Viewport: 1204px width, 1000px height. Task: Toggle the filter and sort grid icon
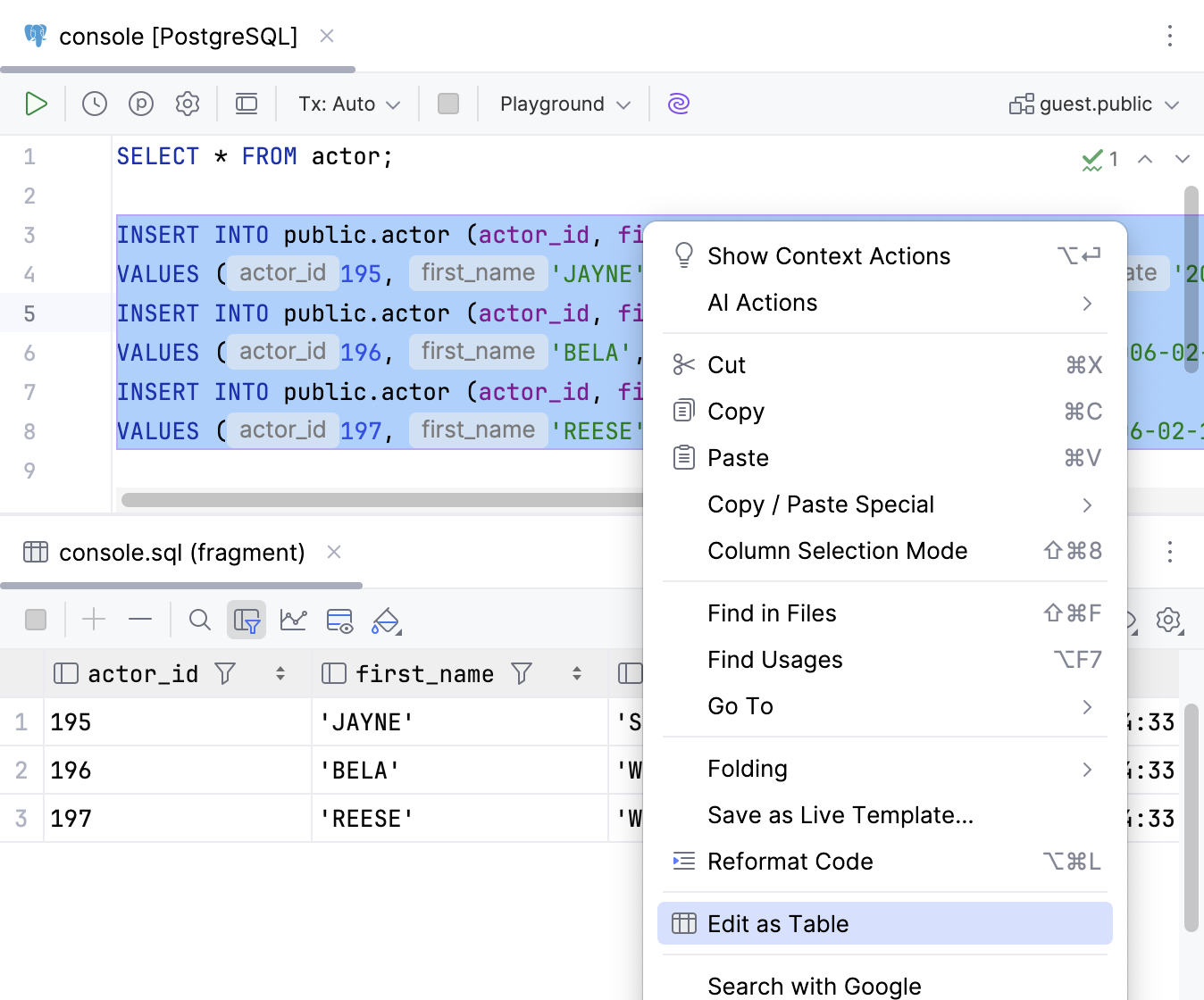coord(247,619)
